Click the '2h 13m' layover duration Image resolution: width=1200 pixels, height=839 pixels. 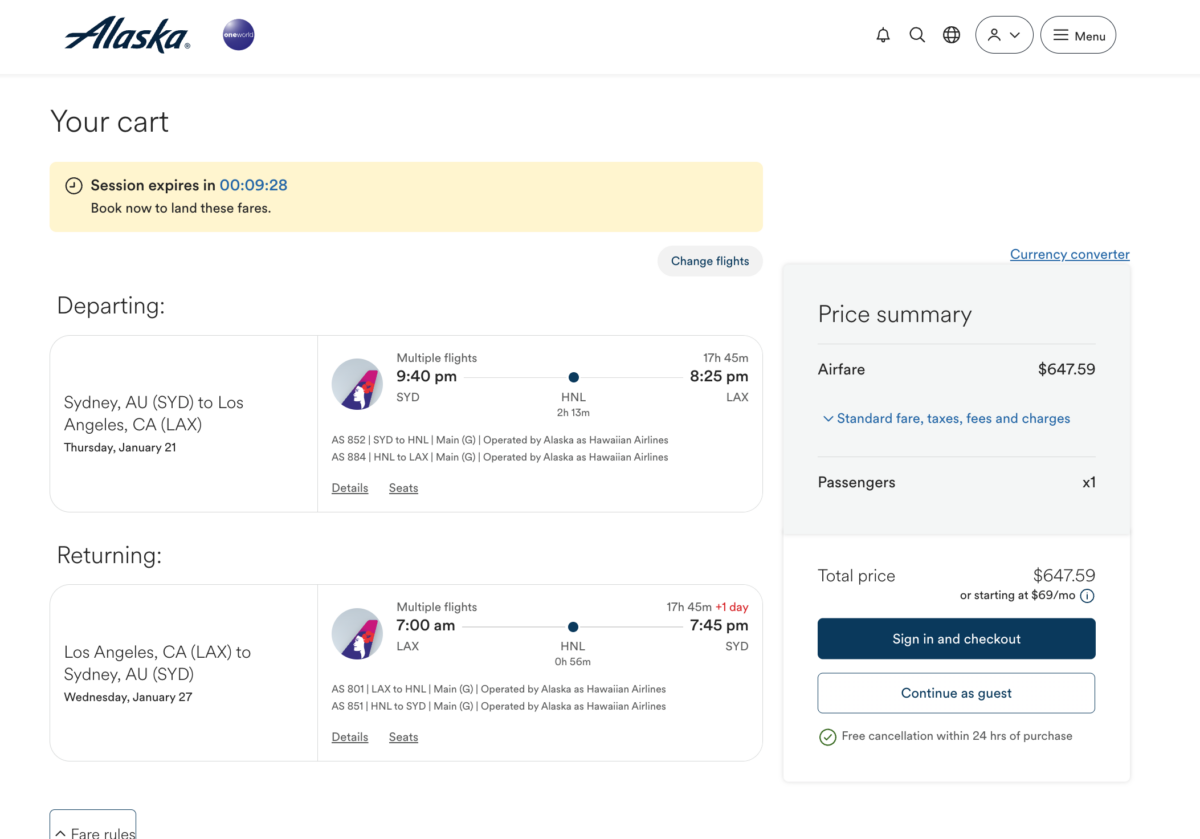[x=574, y=412]
